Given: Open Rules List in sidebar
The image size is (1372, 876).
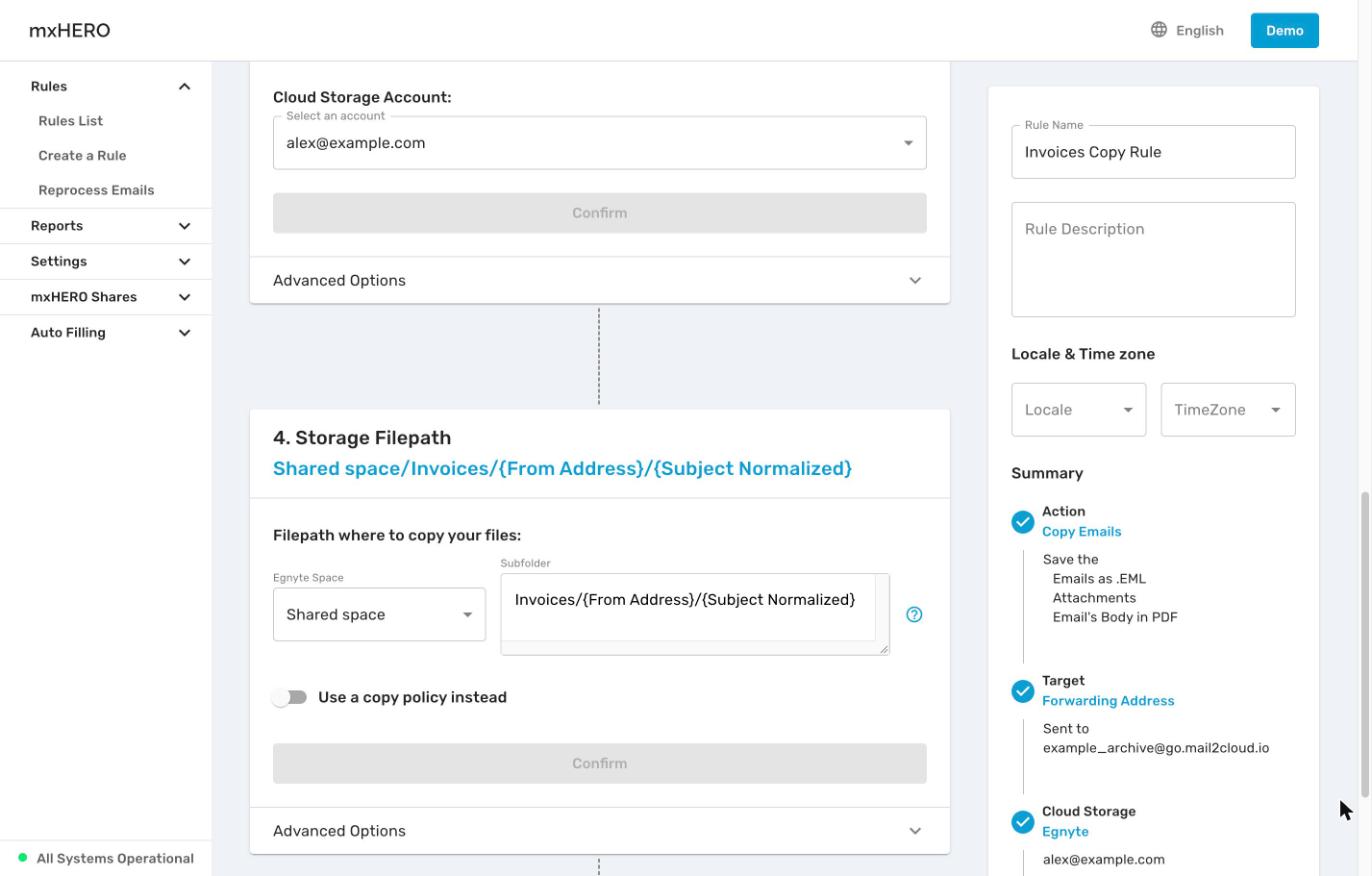Looking at the screenshot, I should 71,121.
